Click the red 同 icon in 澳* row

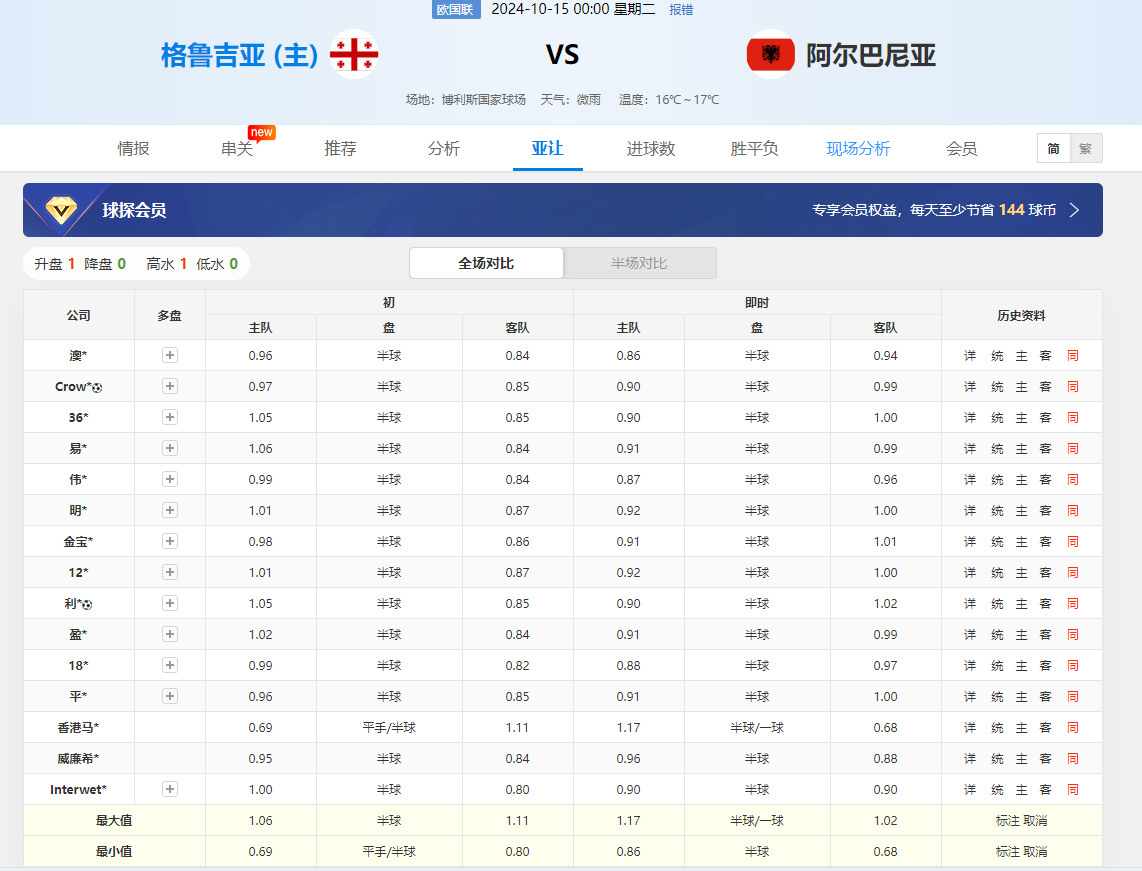(1073, 356)
